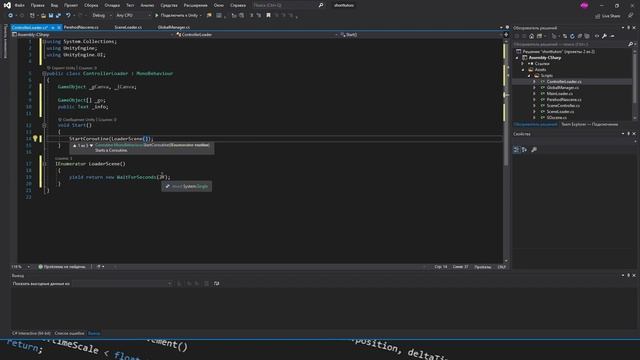Open the zoom percentage dropdown

point(21,267)
